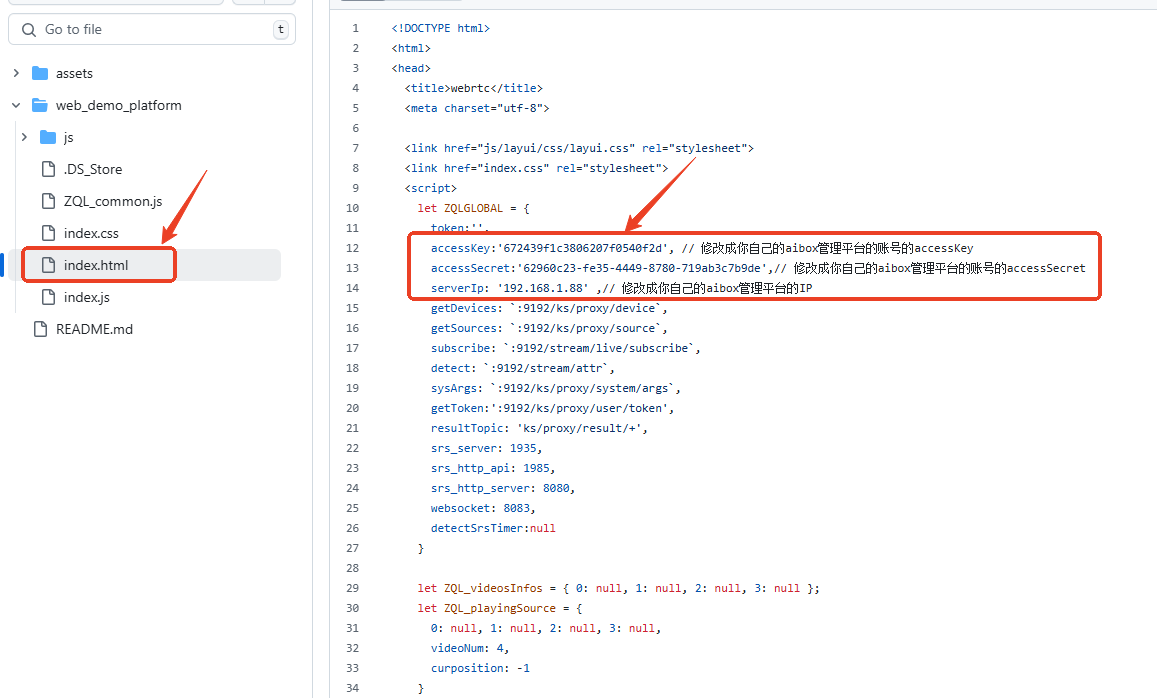The image size is (1157, 698).
Task: Expand the assets folder chevron
Action: point(16,73)
